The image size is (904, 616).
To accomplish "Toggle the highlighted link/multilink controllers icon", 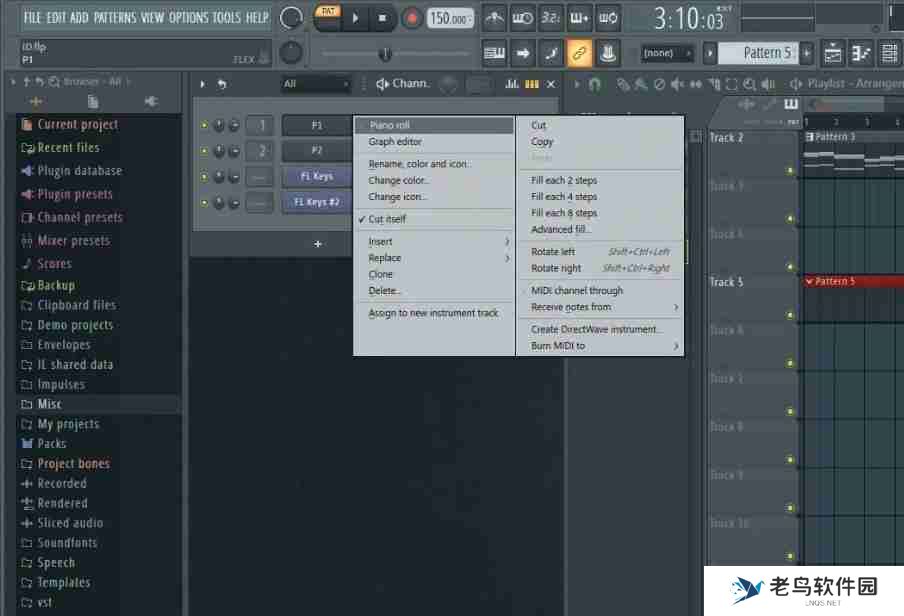I will click(x=579, y=54).
